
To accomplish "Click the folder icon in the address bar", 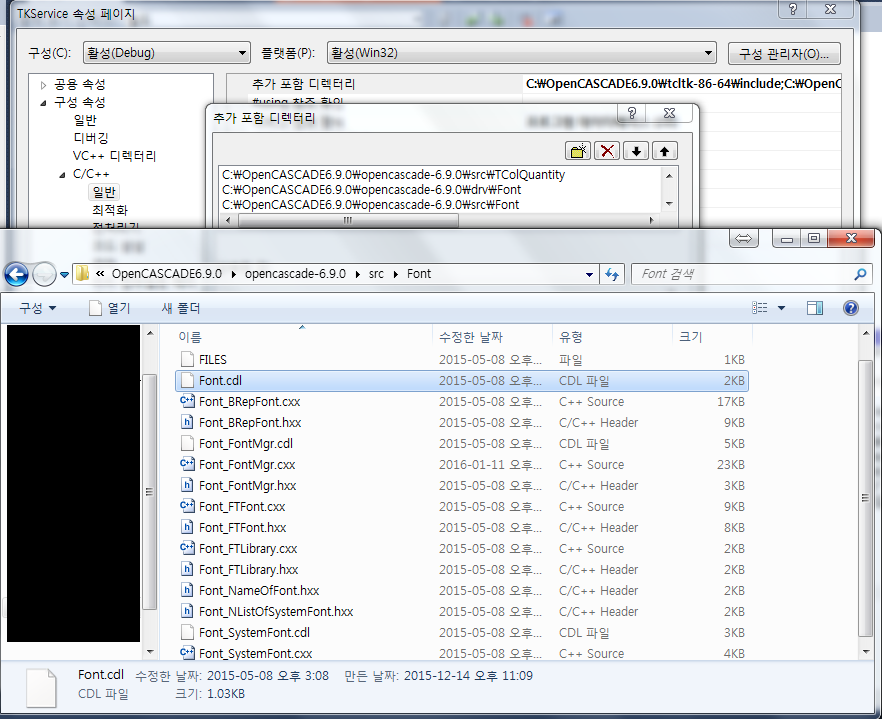I will (82, 274).
